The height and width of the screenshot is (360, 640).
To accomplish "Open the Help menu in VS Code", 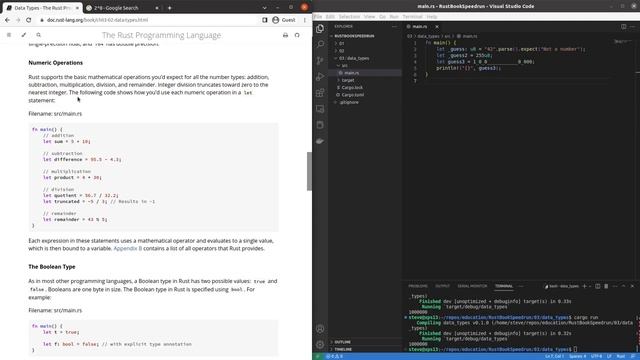I will 432,17.
